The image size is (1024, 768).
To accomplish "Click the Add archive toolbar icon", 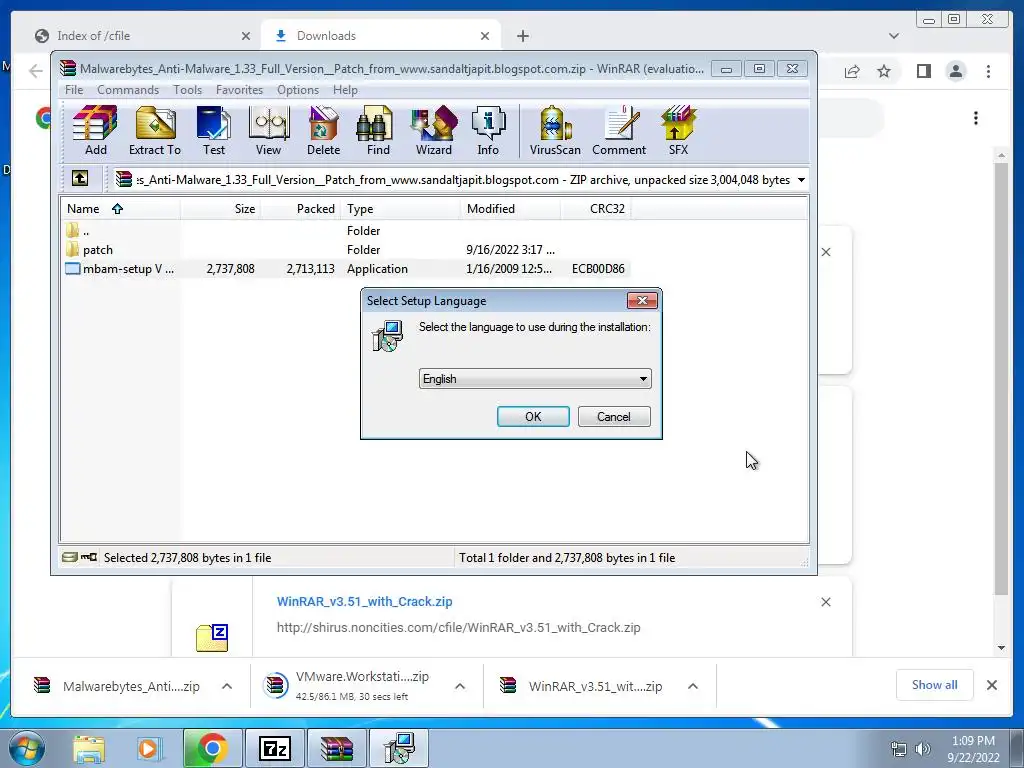I will (95, 131).
